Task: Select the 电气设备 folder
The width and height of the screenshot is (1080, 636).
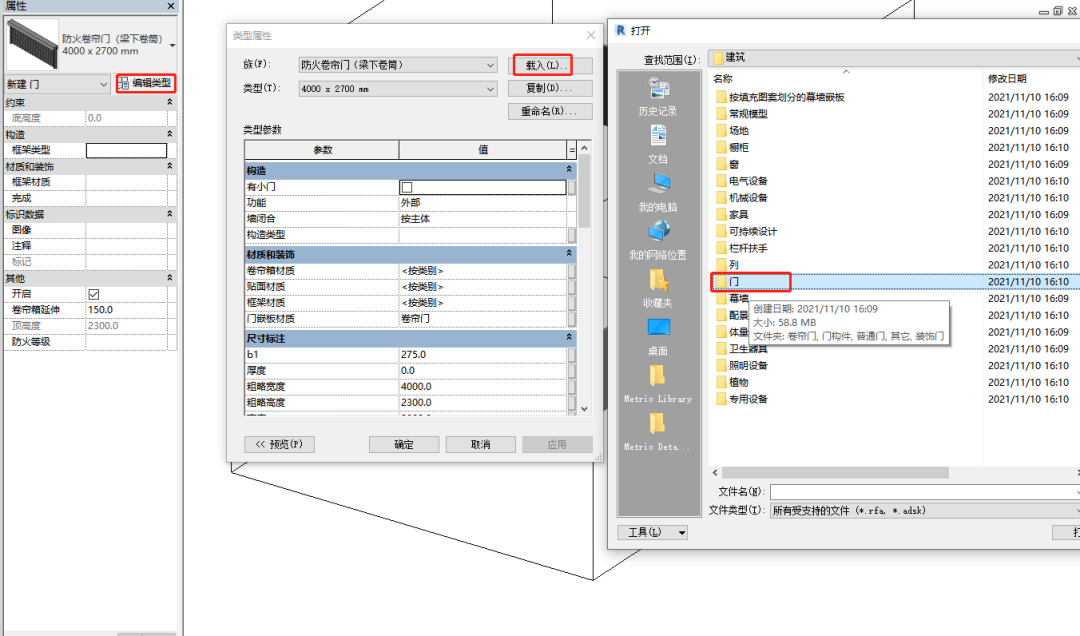Action: [x=741, y=181]
